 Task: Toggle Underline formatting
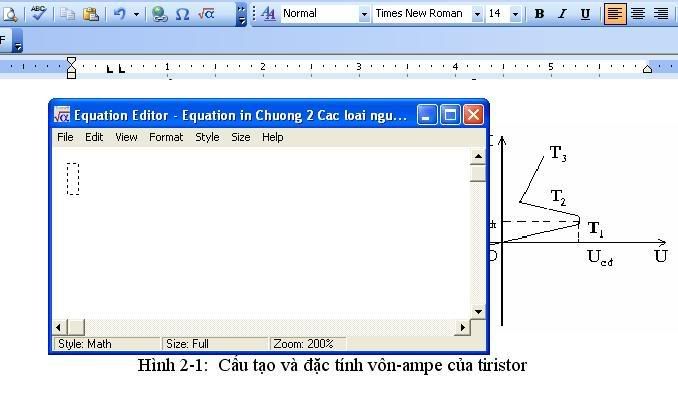pyautogui.click(x=585, y=14)
